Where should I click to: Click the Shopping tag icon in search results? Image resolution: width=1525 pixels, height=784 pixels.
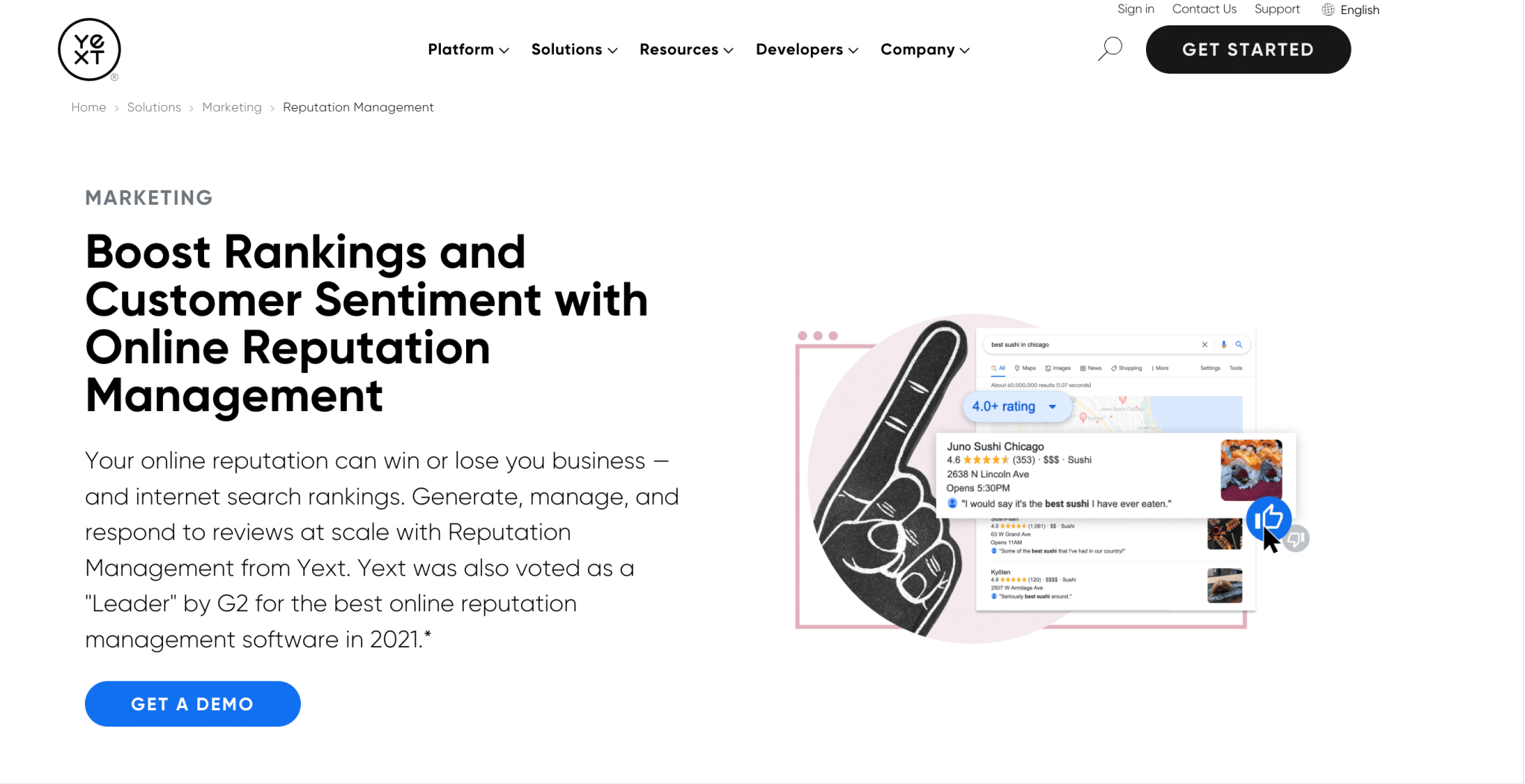pyautogui.click(x=1114, y=368)
